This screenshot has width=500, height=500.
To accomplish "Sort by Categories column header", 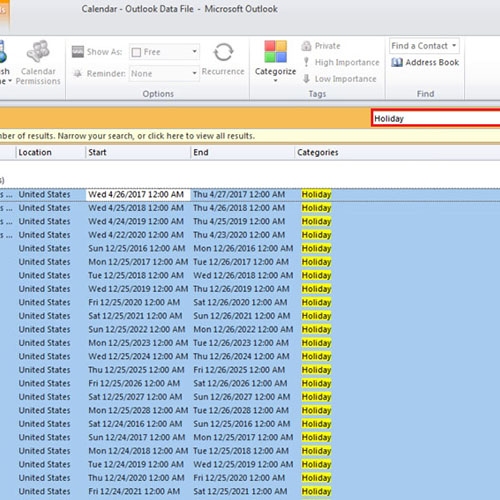I will pyautogui.click(x=397, y=152).
